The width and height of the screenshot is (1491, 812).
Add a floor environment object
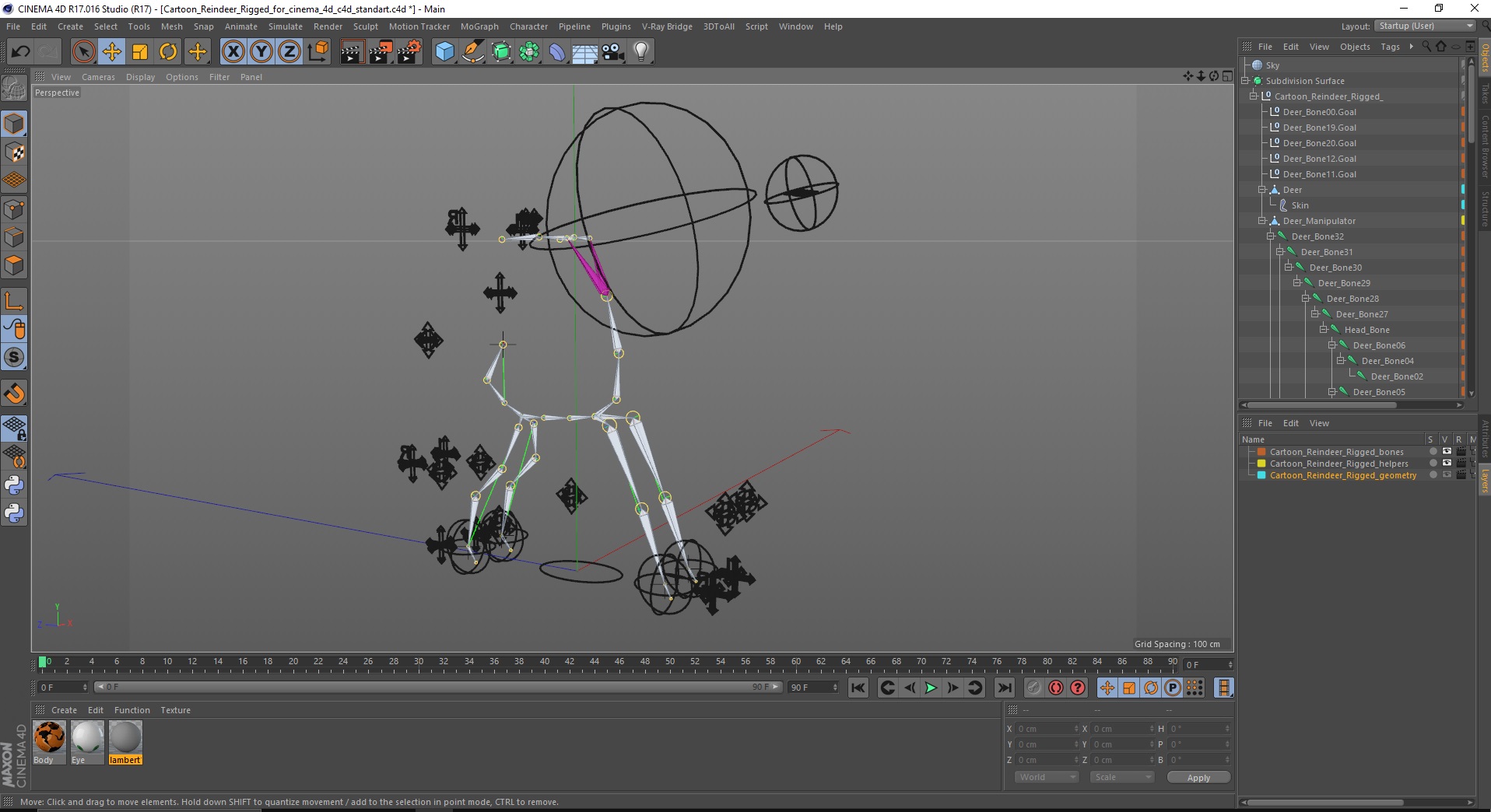pos(585,52)
